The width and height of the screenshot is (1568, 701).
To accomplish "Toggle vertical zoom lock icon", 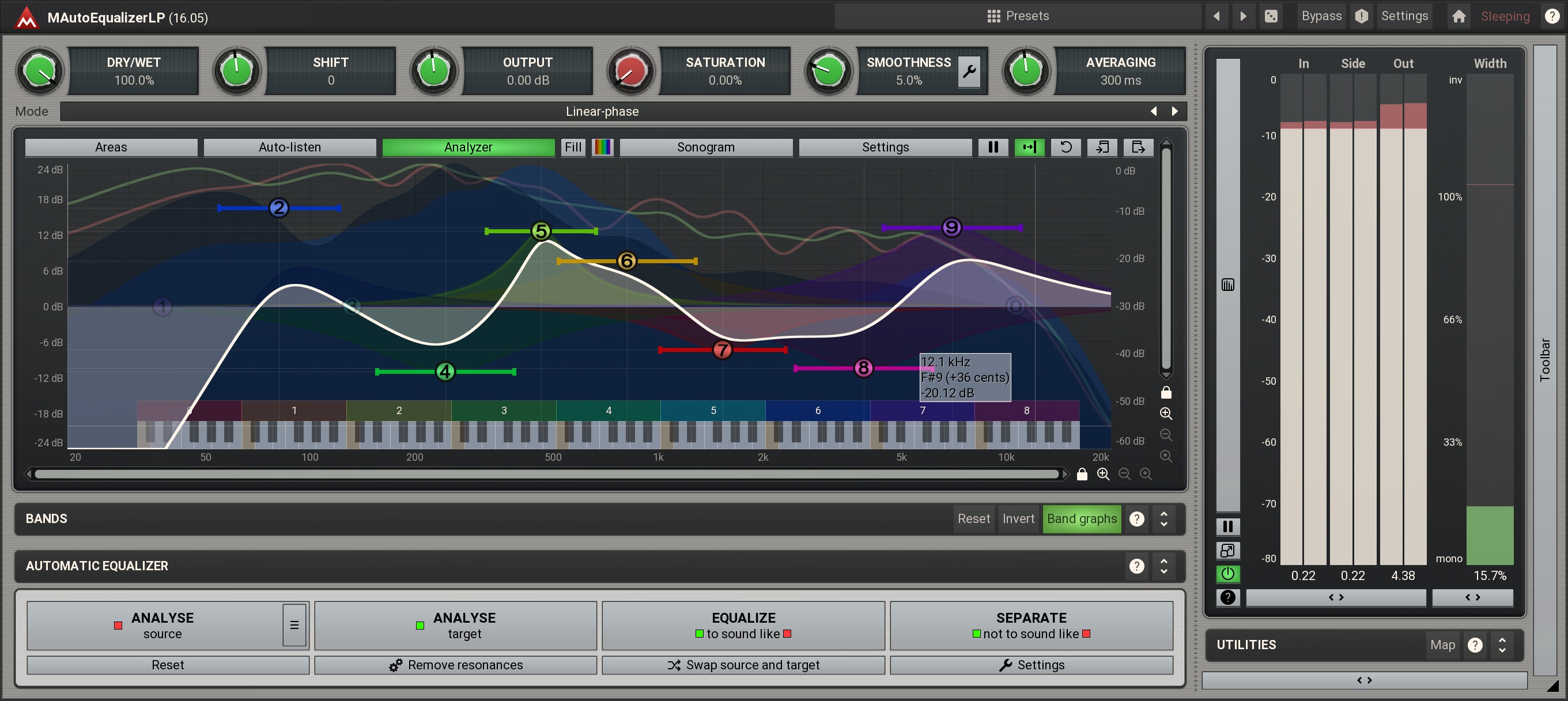I will [x=1166, y=392].
